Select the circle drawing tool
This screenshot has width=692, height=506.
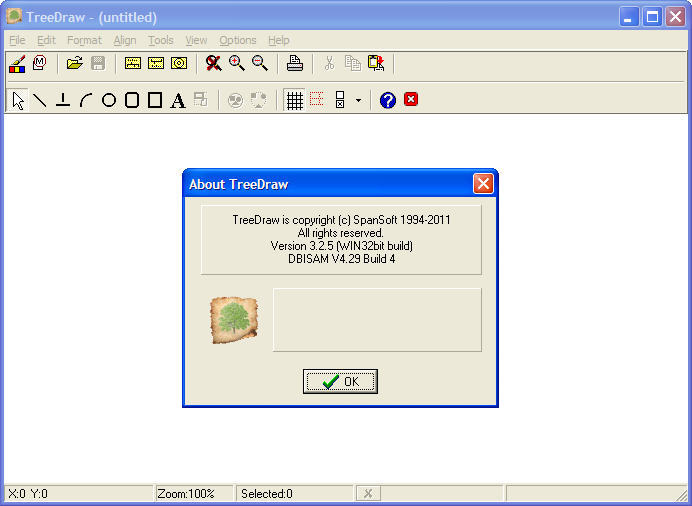tap(109, 100)
